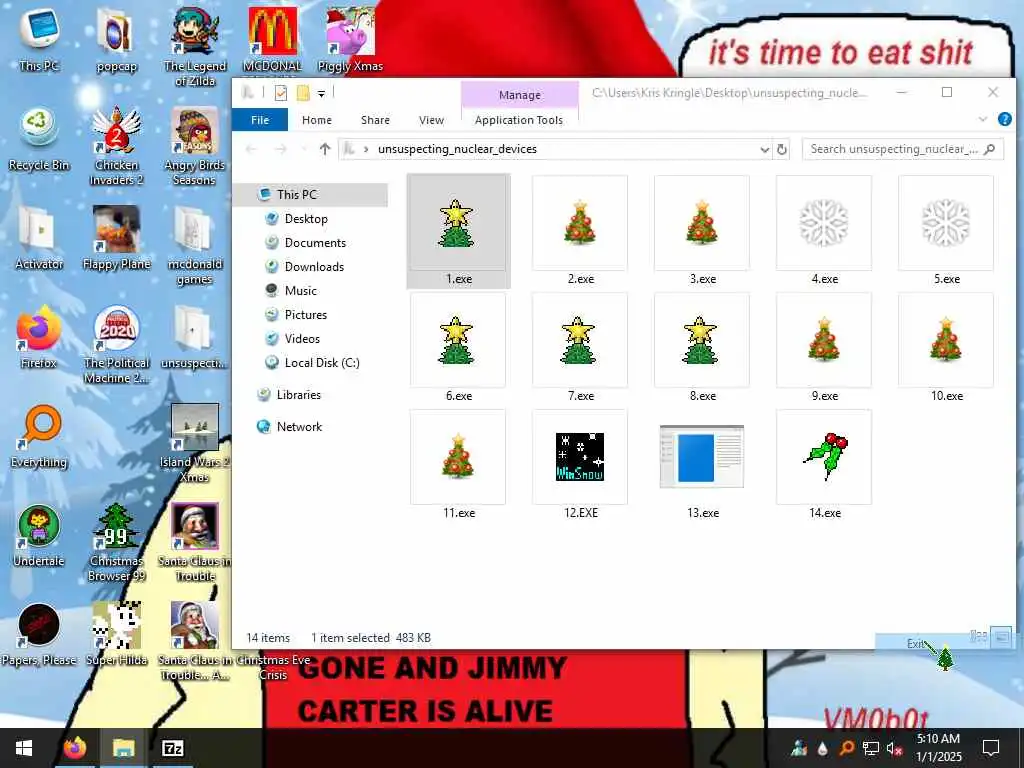This screenshot has height=768, width=1024.
Task: Open Videos in the navigation pane
Action: (302, 339)
